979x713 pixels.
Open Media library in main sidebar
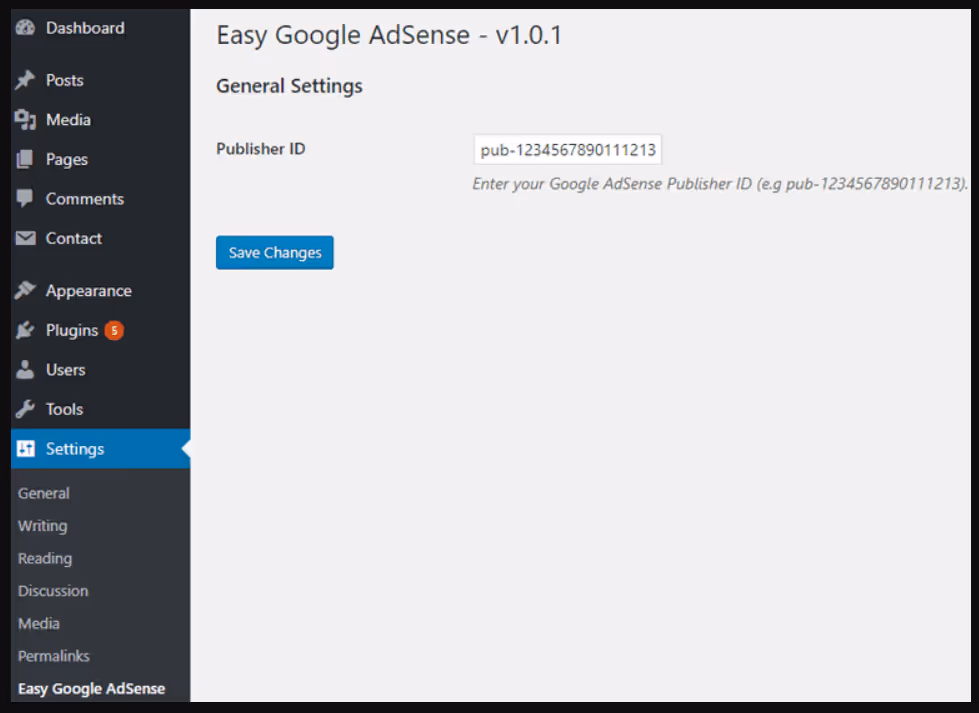[x=68, y=120]
